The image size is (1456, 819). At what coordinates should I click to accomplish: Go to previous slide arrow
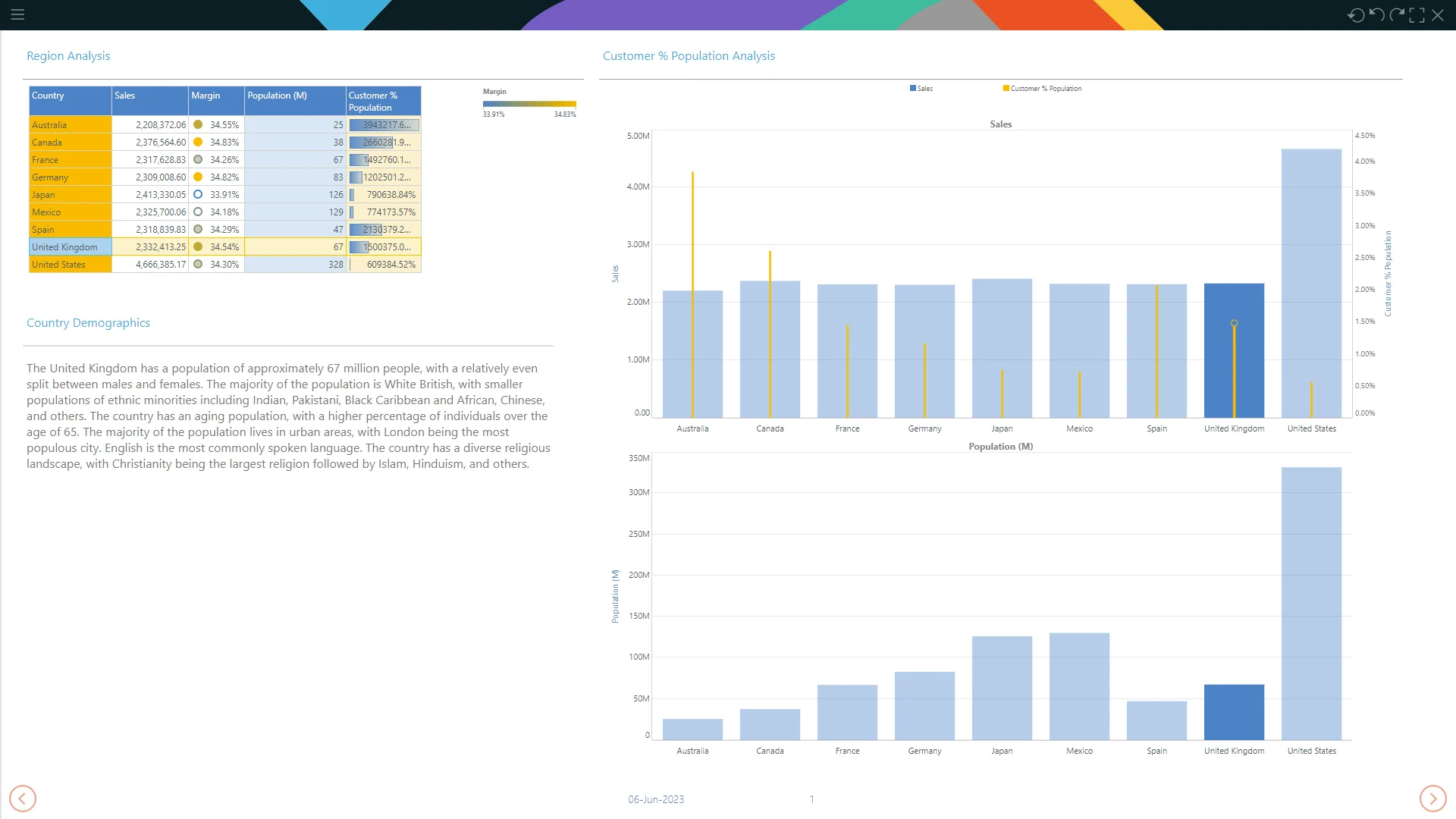coord(23,799)
